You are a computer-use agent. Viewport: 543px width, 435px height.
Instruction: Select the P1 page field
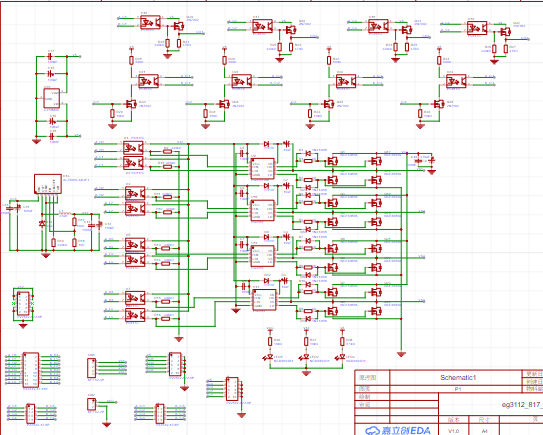[x=458, y=389]
